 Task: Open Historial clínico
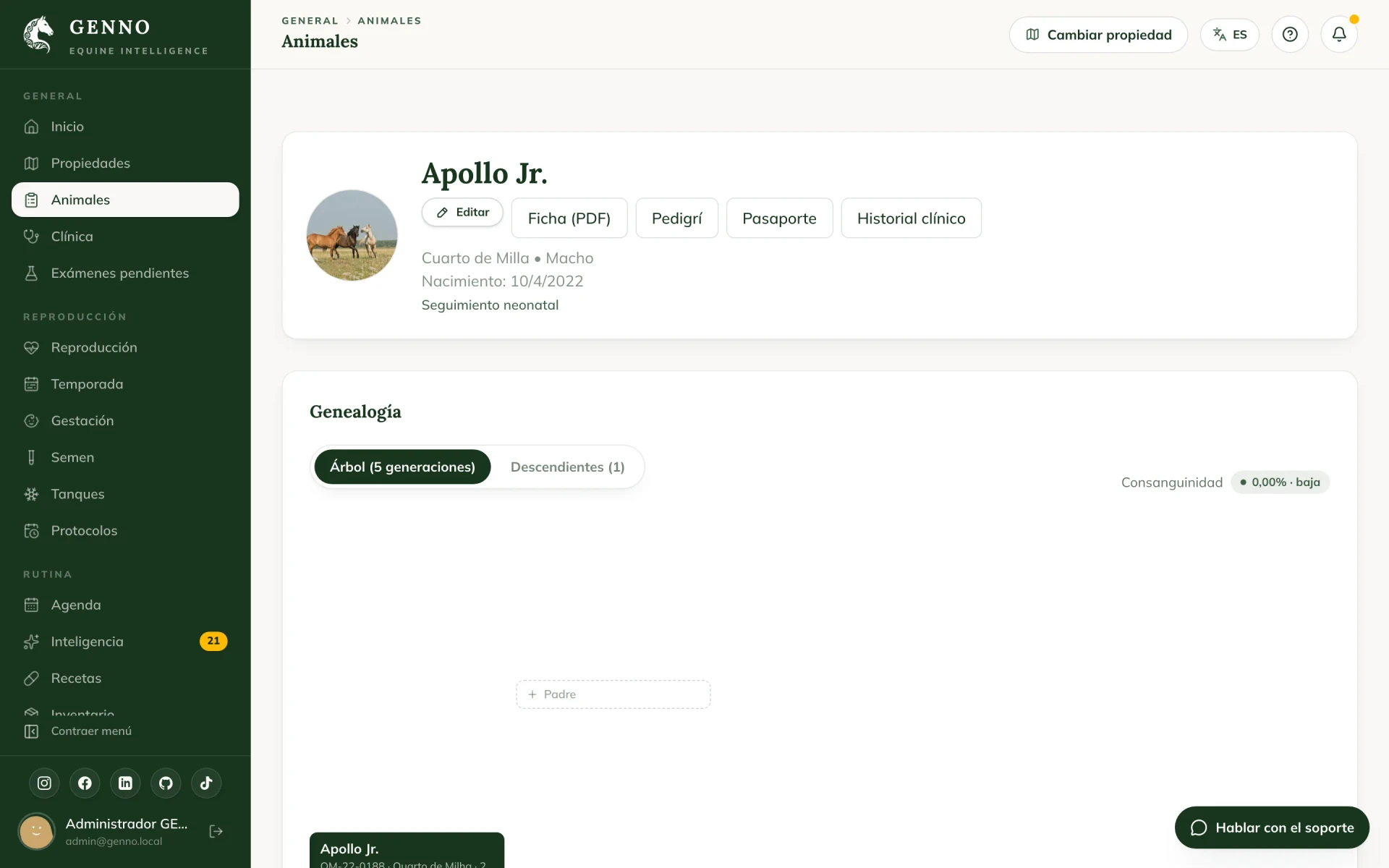pos(912,218)
